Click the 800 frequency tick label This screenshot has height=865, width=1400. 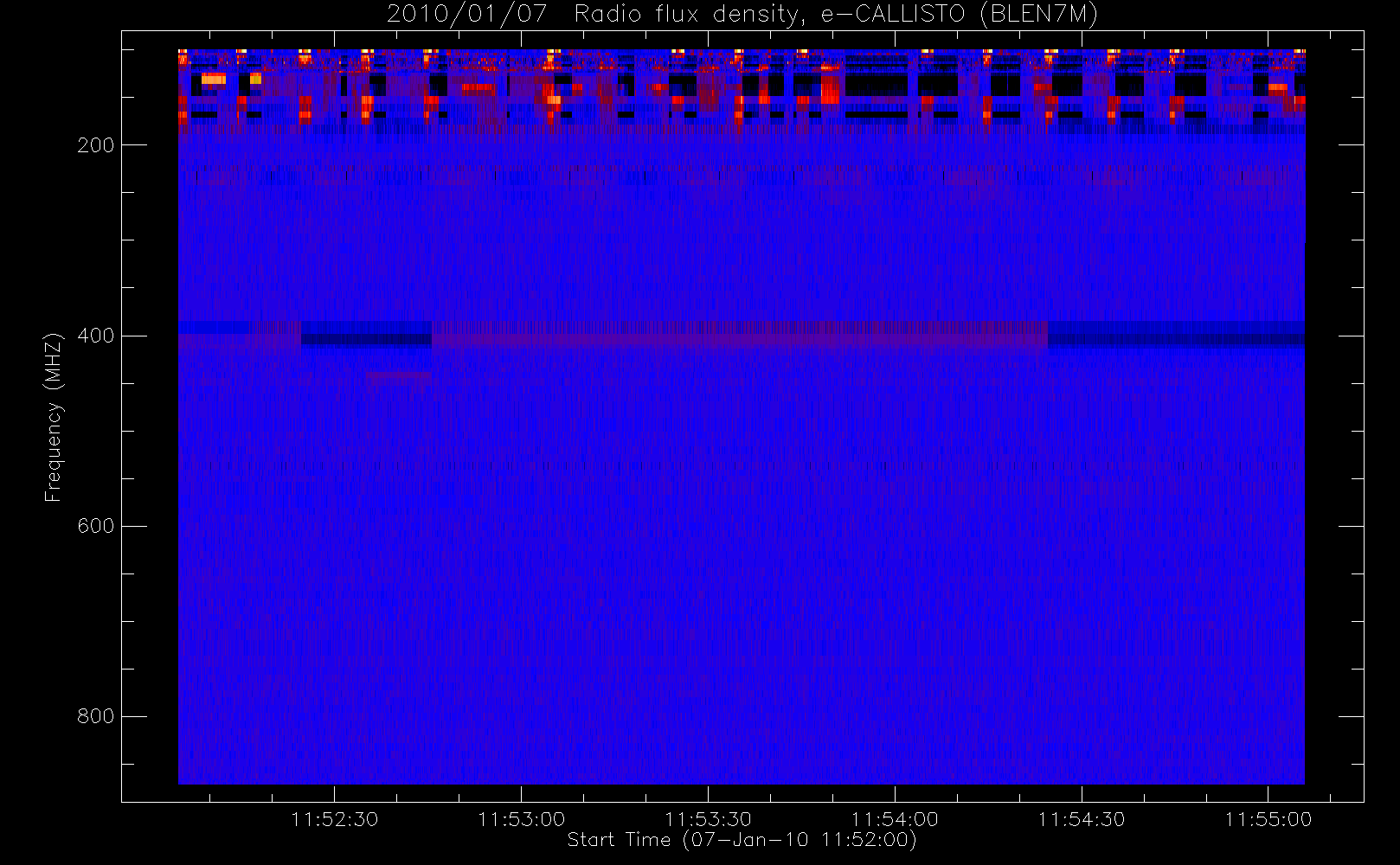96,716
